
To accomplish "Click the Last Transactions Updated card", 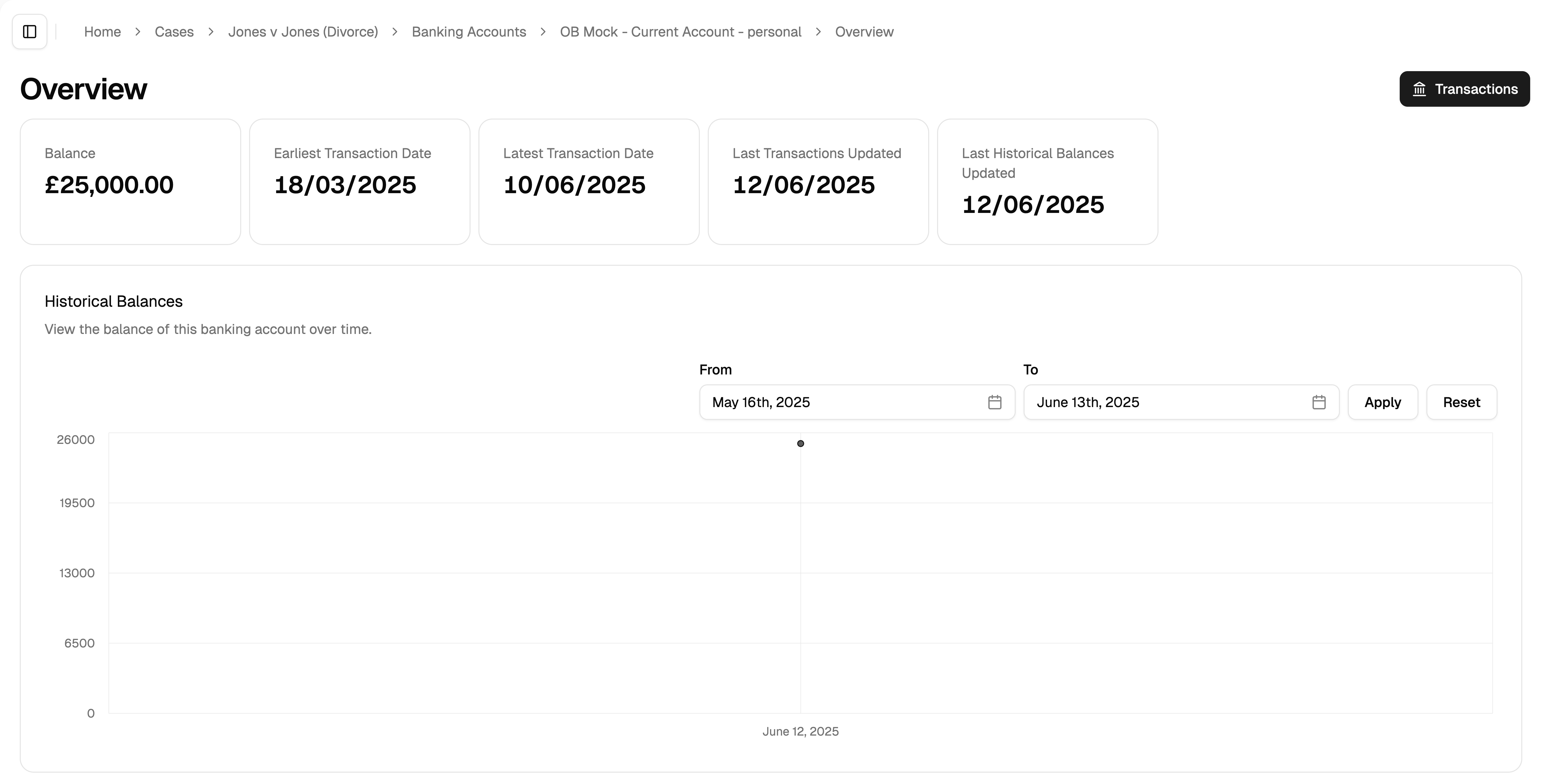I will click(x=818, y=182).
